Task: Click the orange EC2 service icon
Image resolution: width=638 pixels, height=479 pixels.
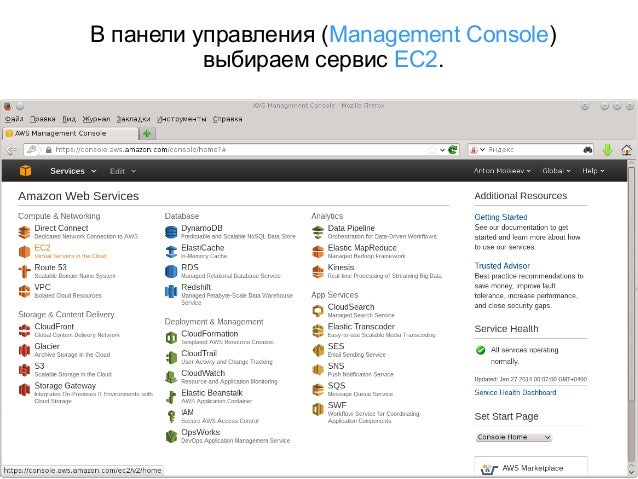Action: pos(24,252)
